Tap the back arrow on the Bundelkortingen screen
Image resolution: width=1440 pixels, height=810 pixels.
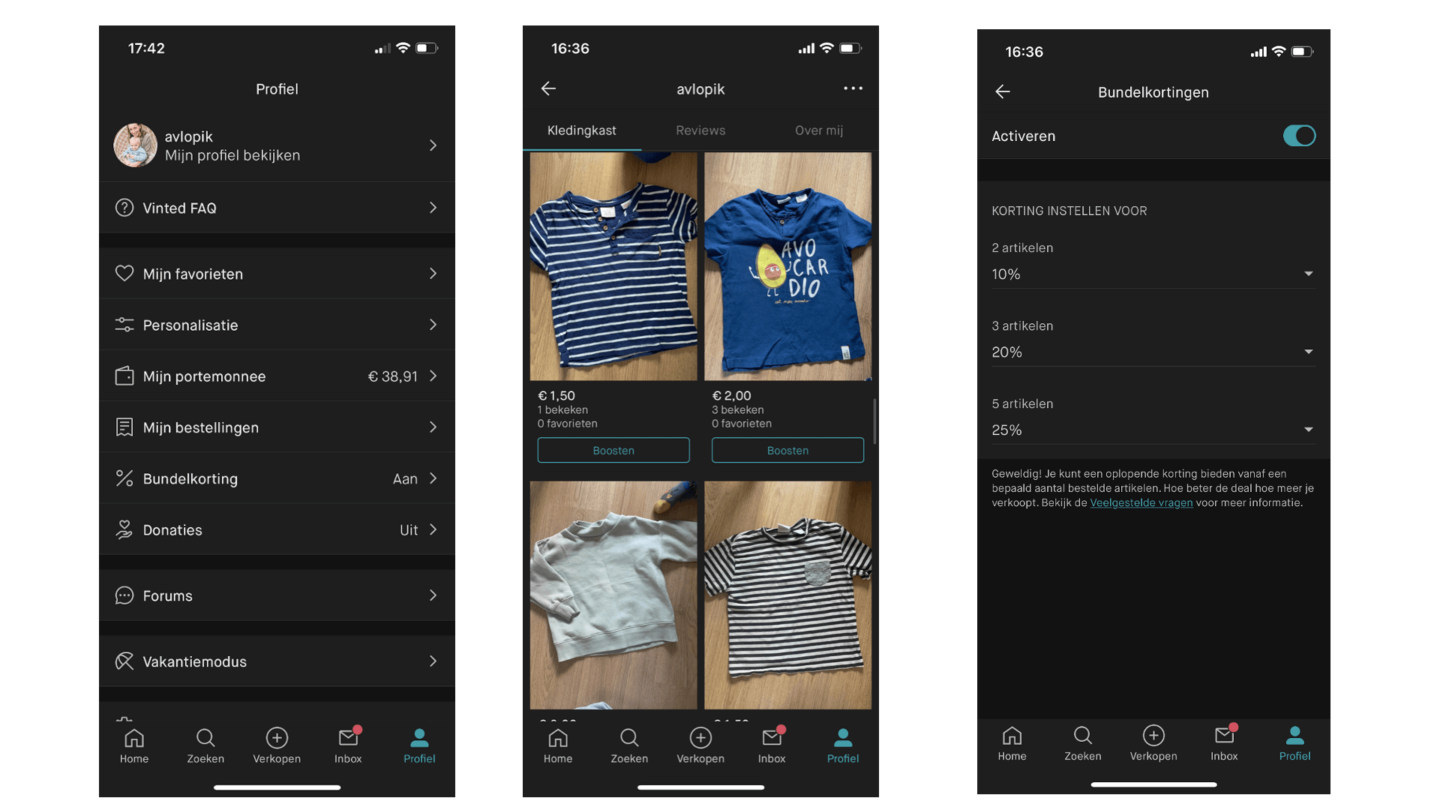[1003, 92]
